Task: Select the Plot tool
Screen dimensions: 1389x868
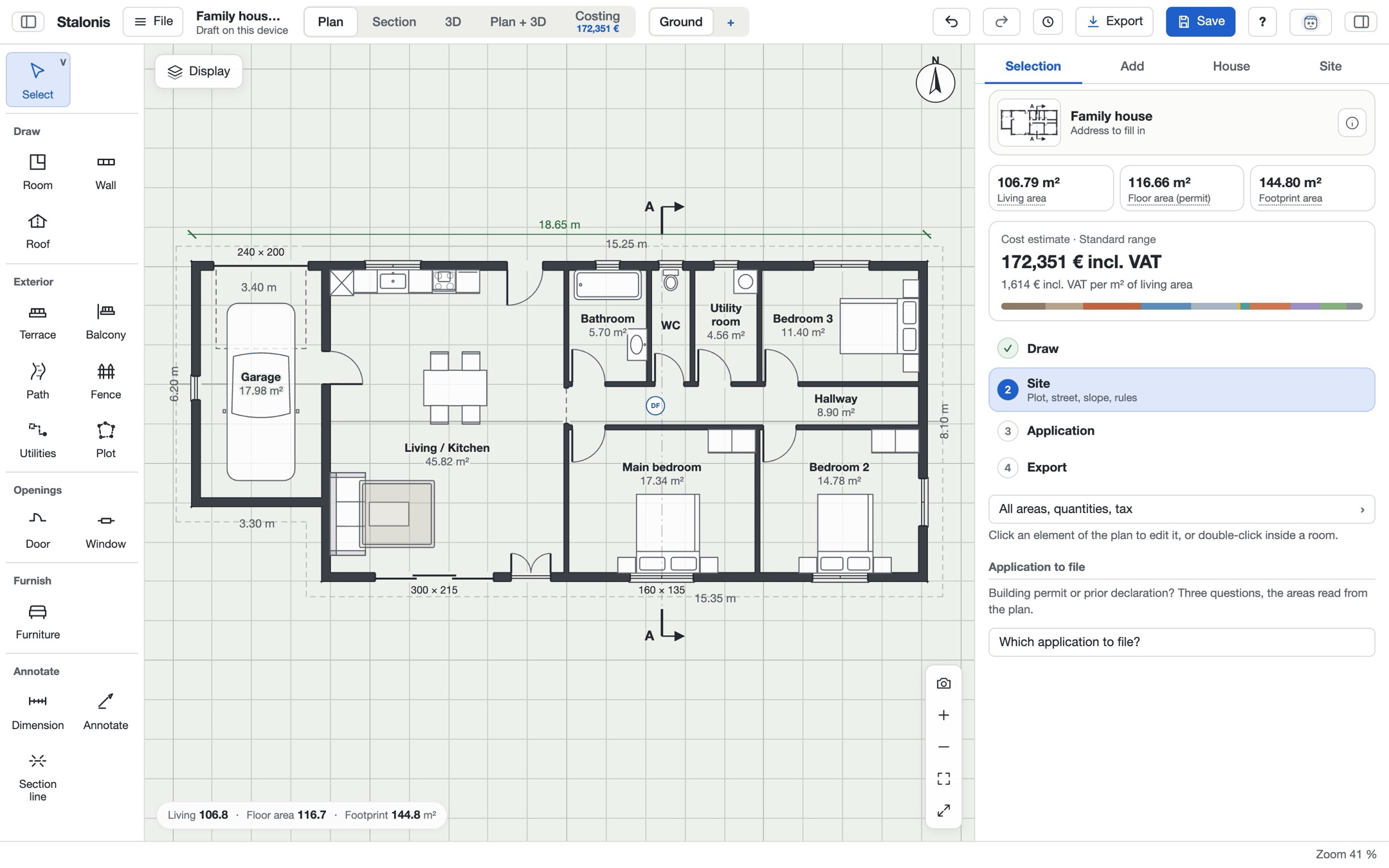Action: click(105, 440)
